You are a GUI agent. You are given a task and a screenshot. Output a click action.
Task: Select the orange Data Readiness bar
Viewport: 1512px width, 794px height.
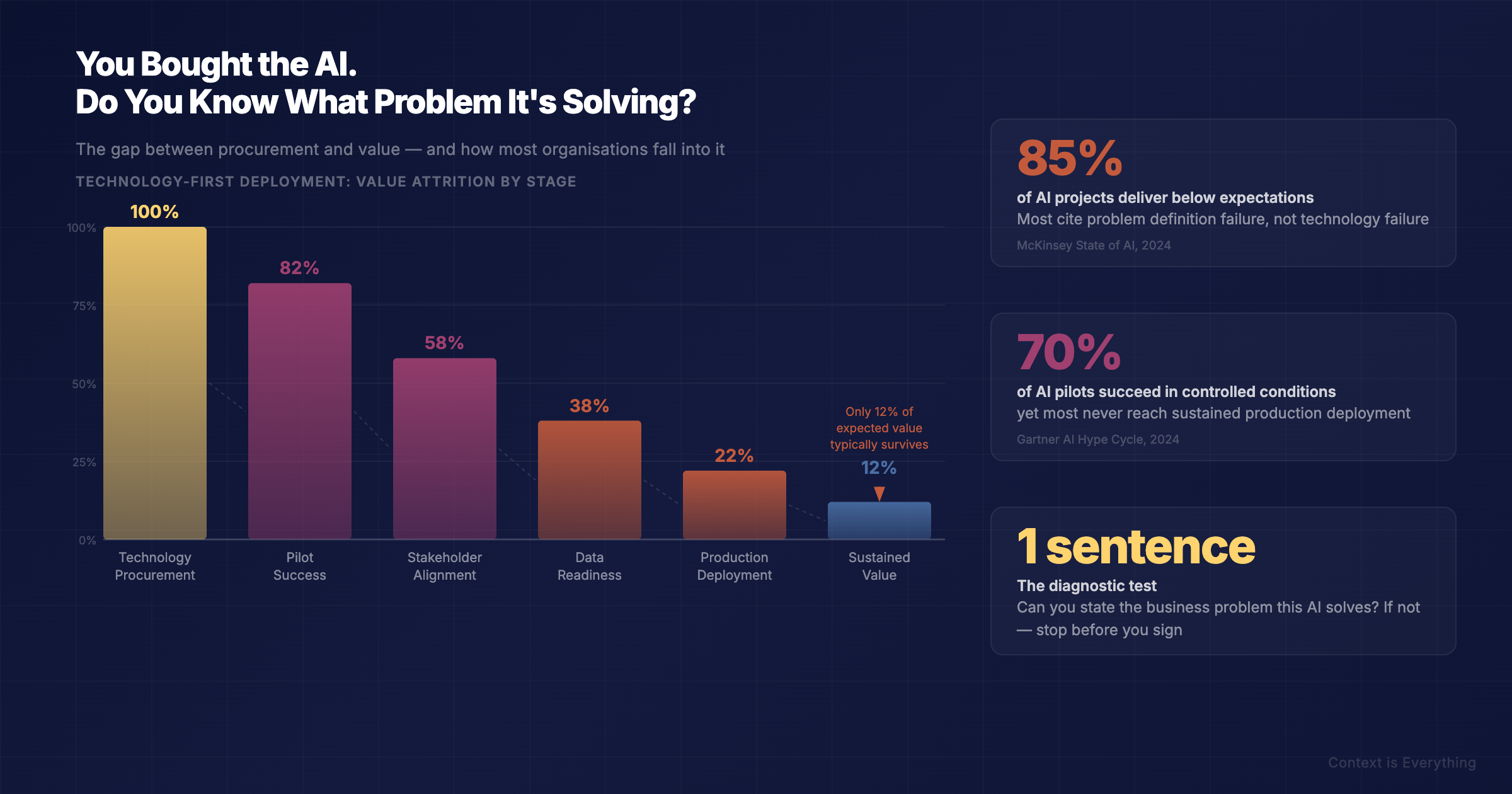[590, 480]
